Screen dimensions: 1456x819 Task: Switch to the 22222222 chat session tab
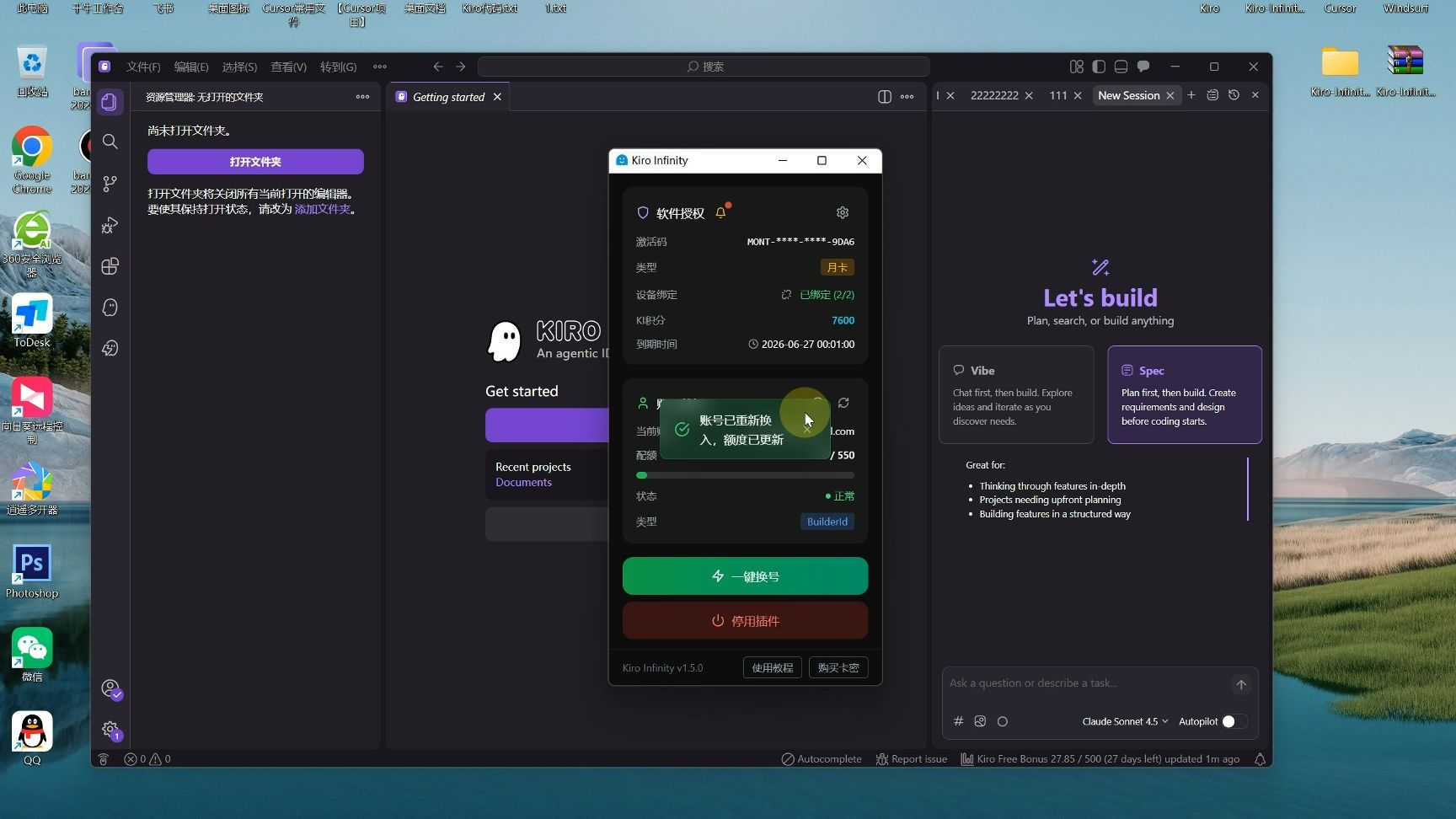[994, 95]
